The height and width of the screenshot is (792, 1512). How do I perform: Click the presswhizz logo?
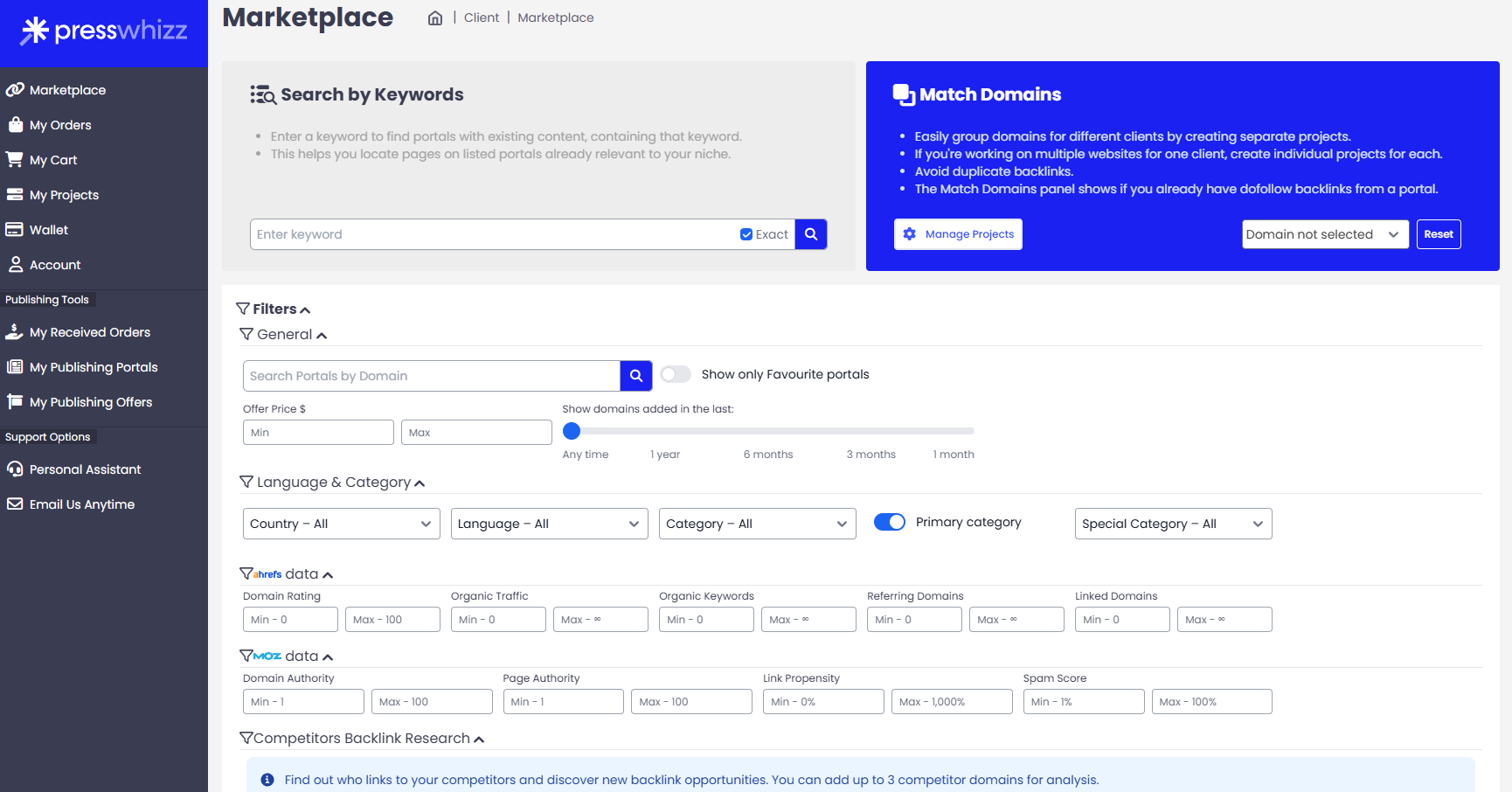pyautogui.click(x=104, y=31)
